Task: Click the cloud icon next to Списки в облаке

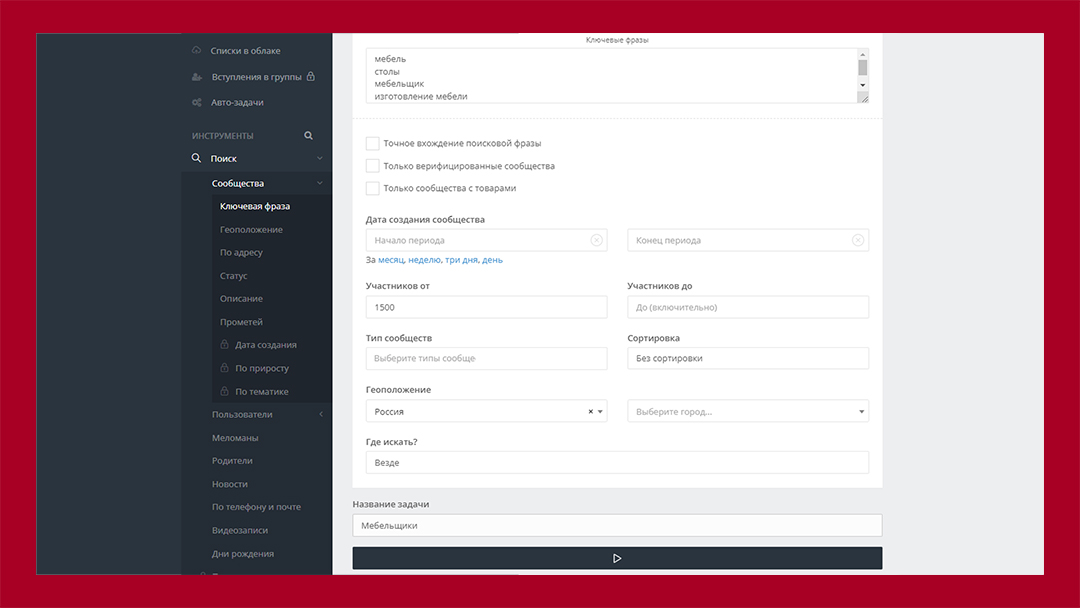Action: 196,50
